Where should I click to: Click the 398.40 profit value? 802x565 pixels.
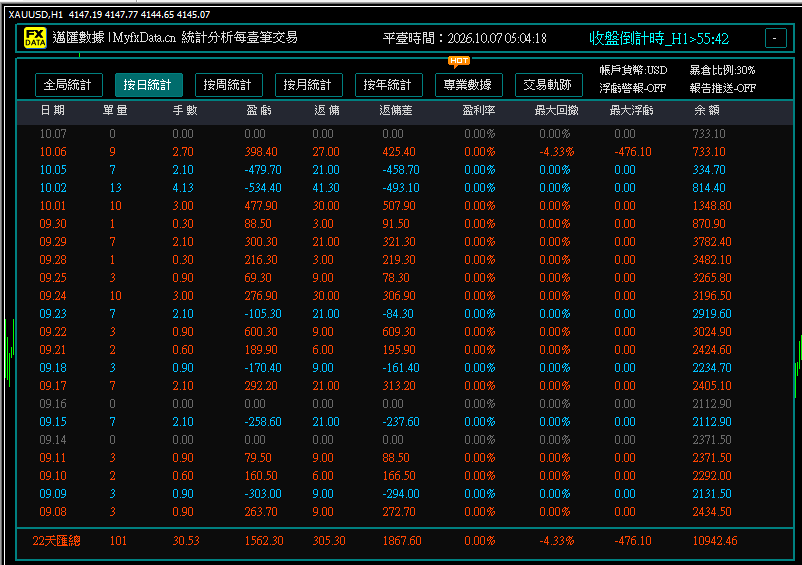pos(261,152)
